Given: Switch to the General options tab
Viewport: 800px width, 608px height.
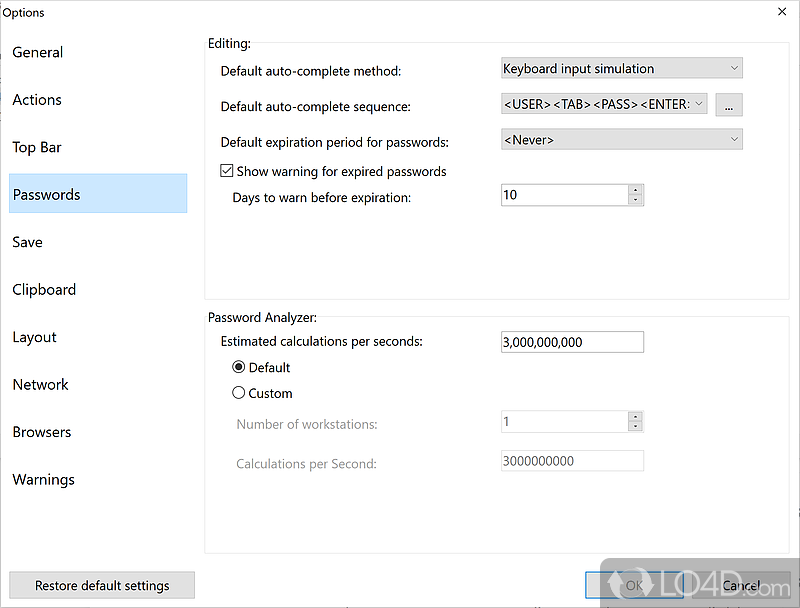Looking at the screenshot, I should pyautogui.click(x=38, y=53).
